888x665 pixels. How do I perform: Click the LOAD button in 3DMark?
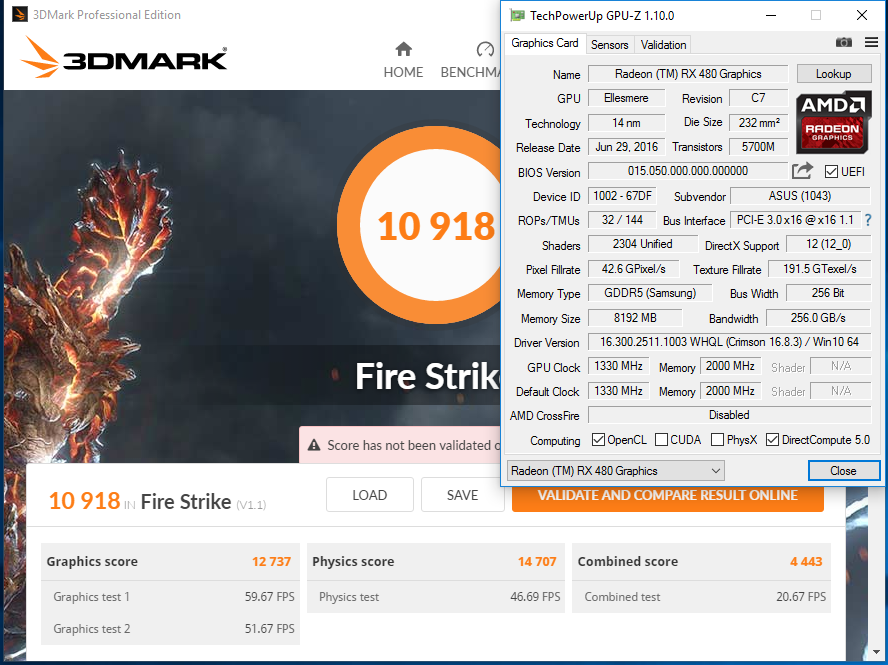[370, 495]
